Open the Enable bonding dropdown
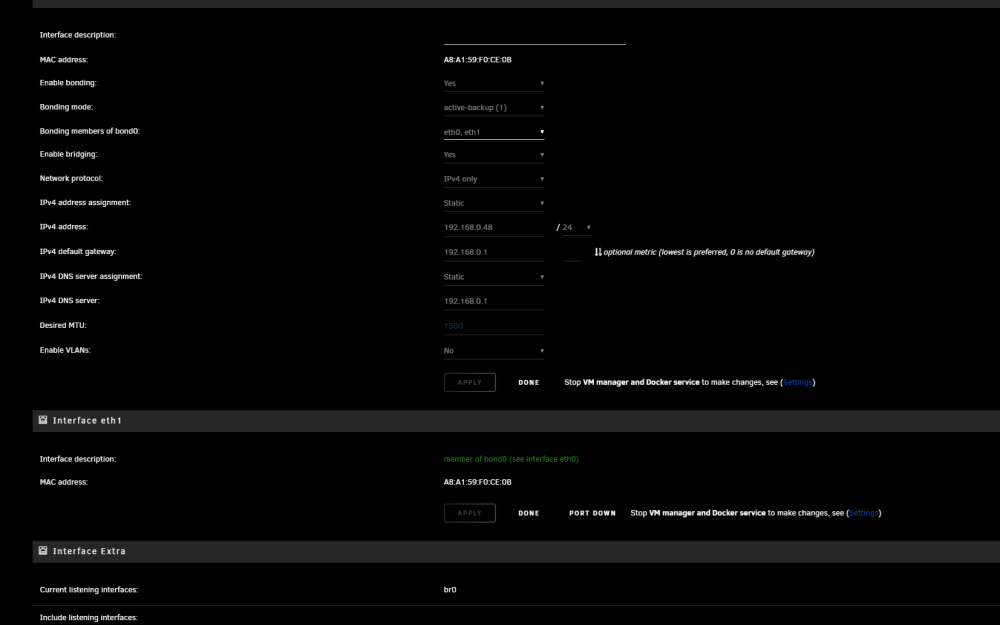 pyautogui.click(x=494, y=84)
